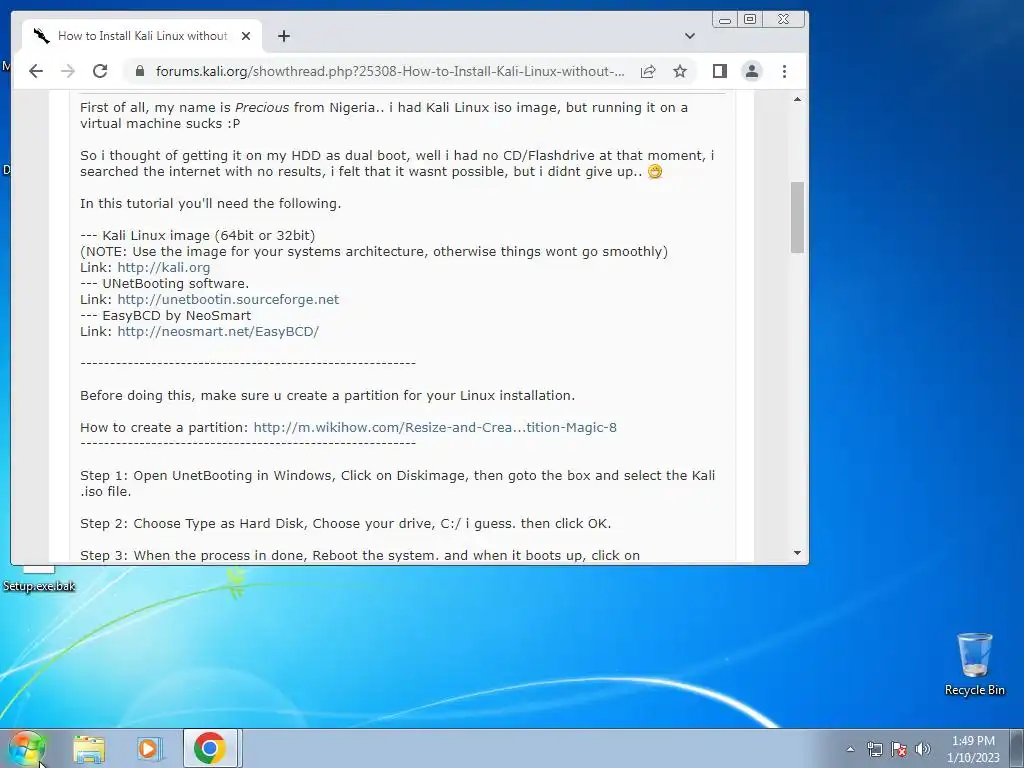1024x768 pixels.
Task: Click the scrollbar up arrow
Action: pos(797,99)
